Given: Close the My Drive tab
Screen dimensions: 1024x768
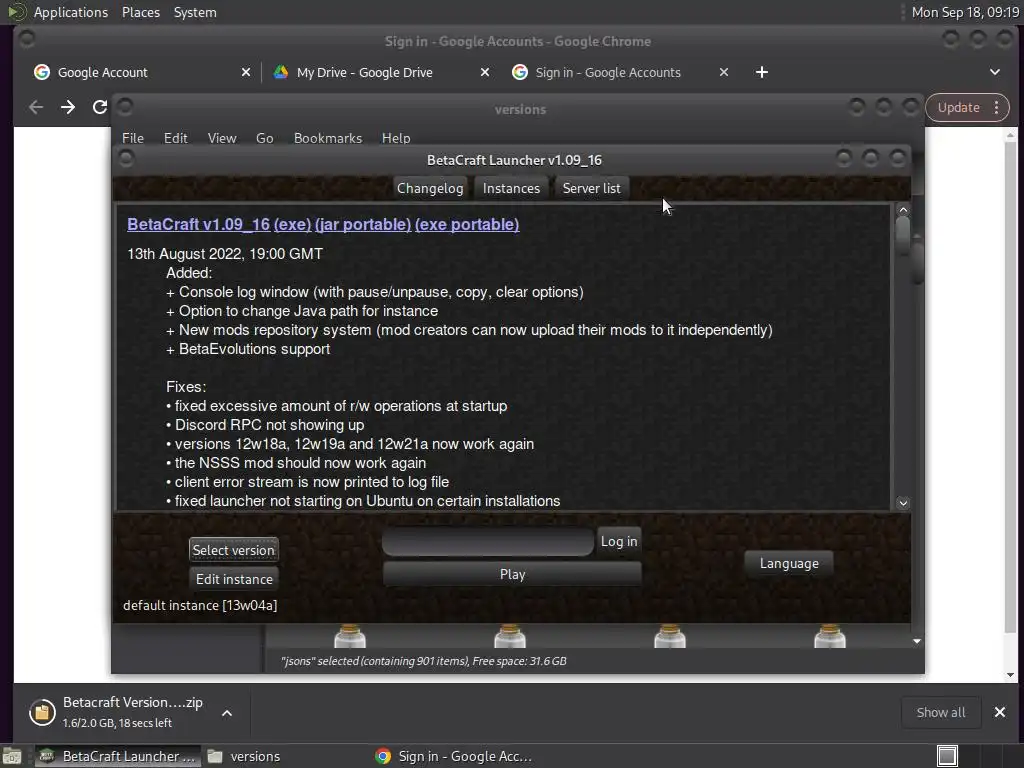Looking at the screenshot, I should (485, 72).
